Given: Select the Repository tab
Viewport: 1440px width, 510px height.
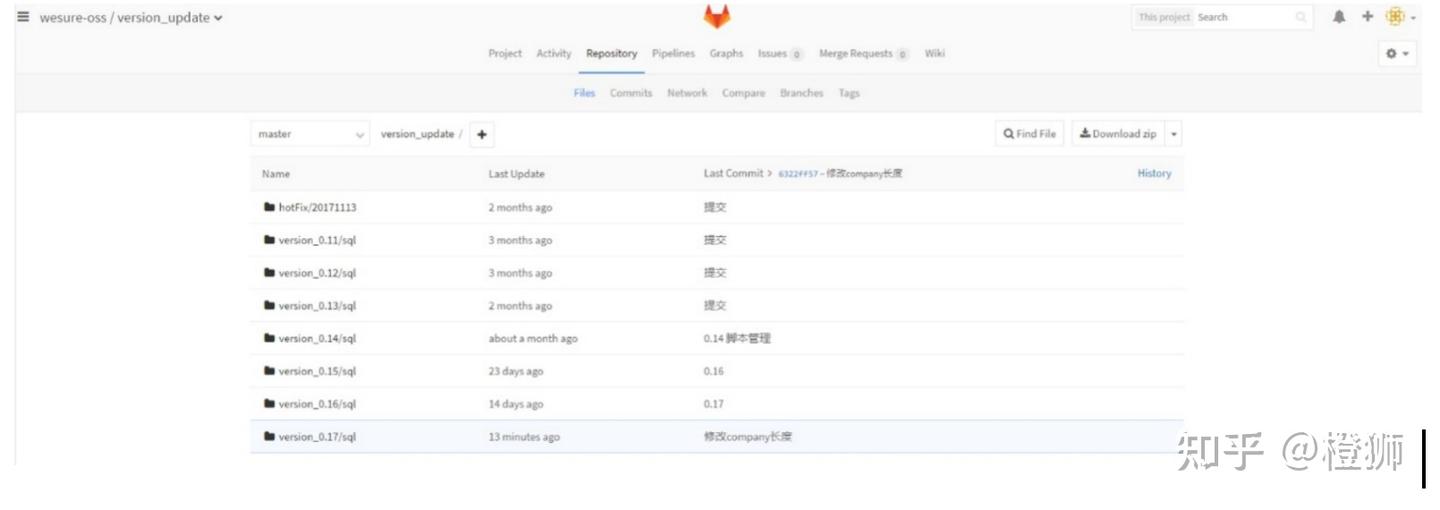Looking at the screenshot, I should coord(612,54).
